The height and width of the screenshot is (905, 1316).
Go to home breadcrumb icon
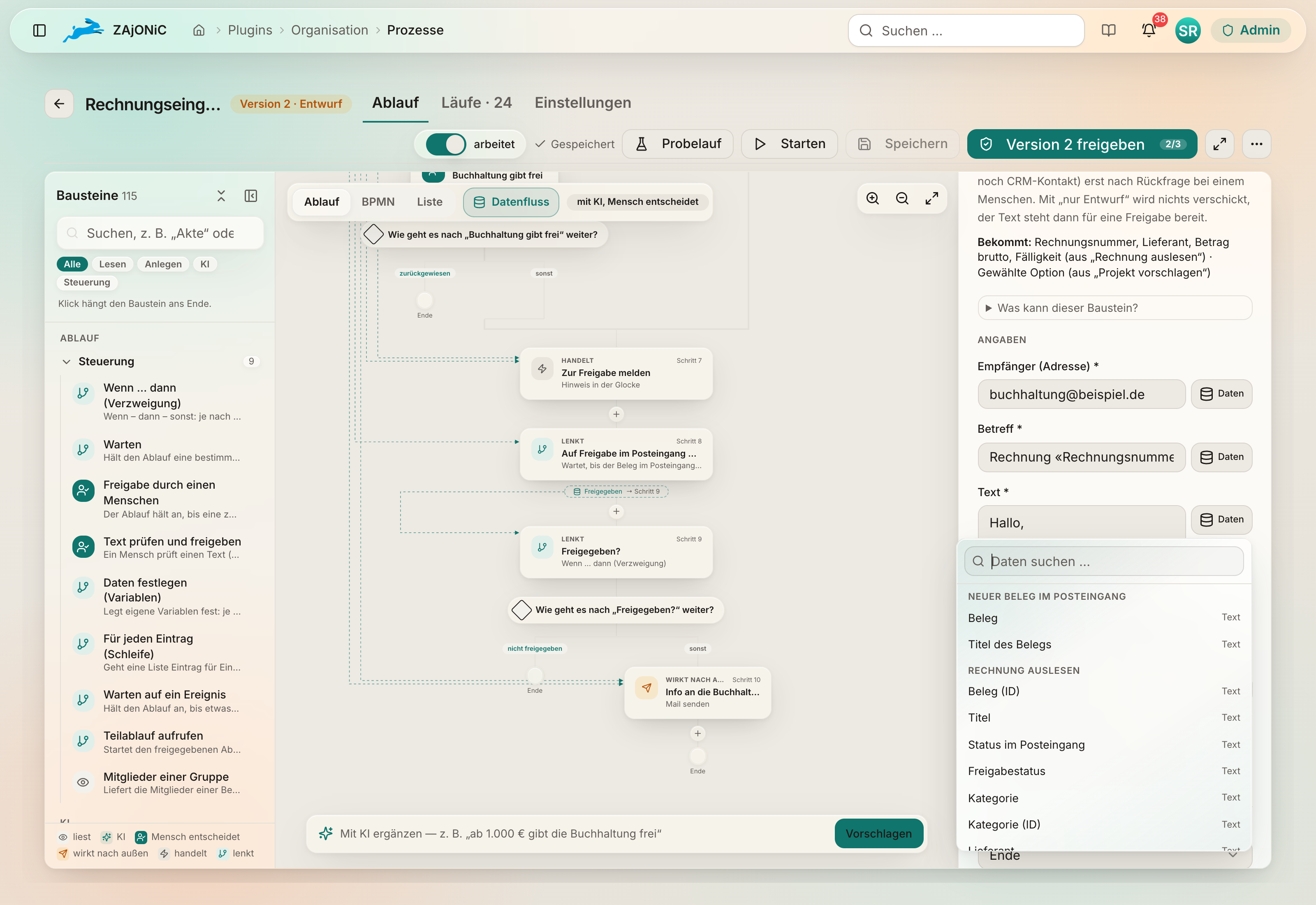point(199,30)
